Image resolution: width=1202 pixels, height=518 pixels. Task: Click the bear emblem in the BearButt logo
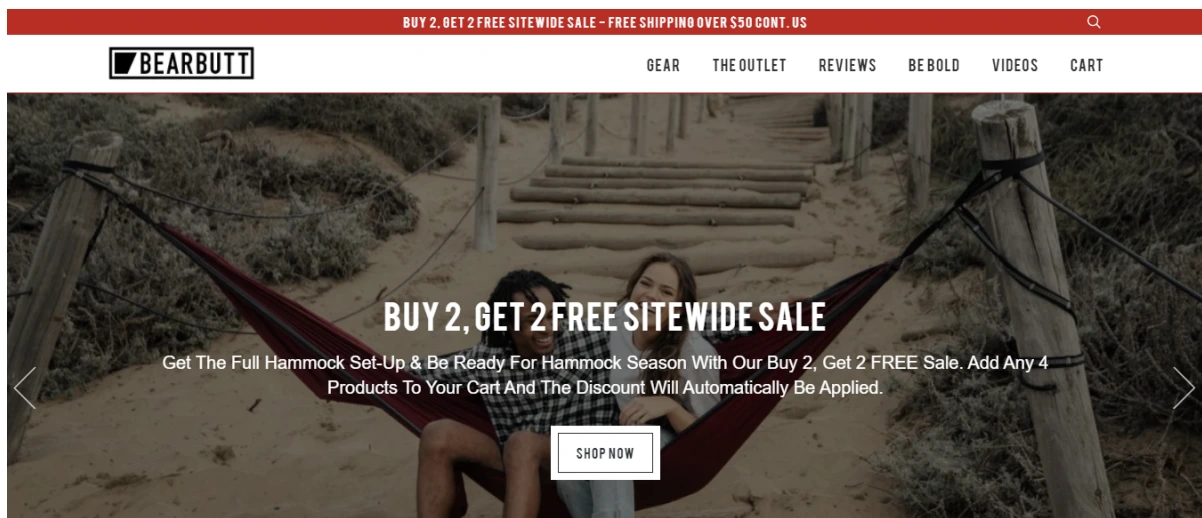click(124, 64)
